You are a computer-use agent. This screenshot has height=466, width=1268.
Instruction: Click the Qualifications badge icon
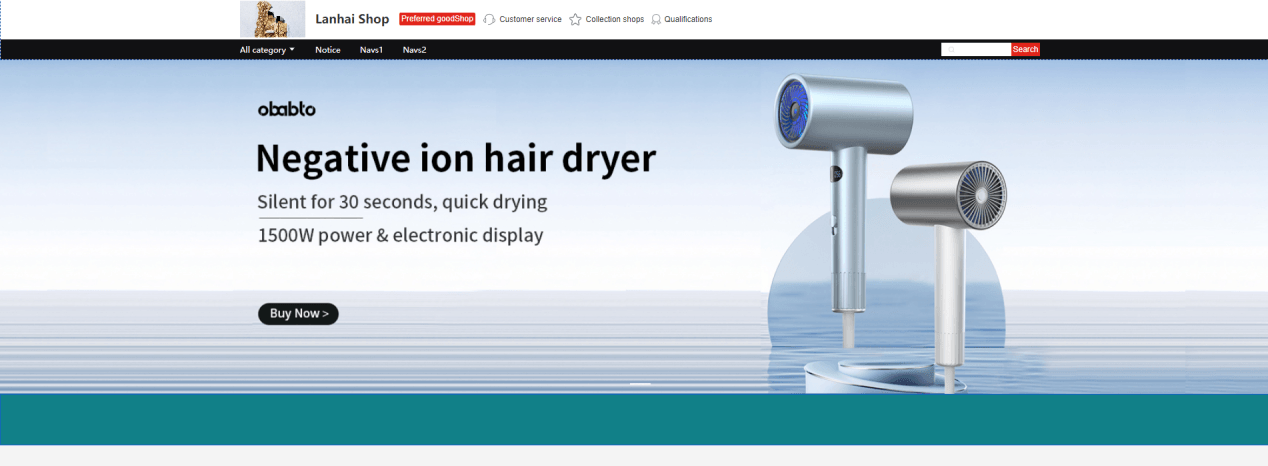656,19
